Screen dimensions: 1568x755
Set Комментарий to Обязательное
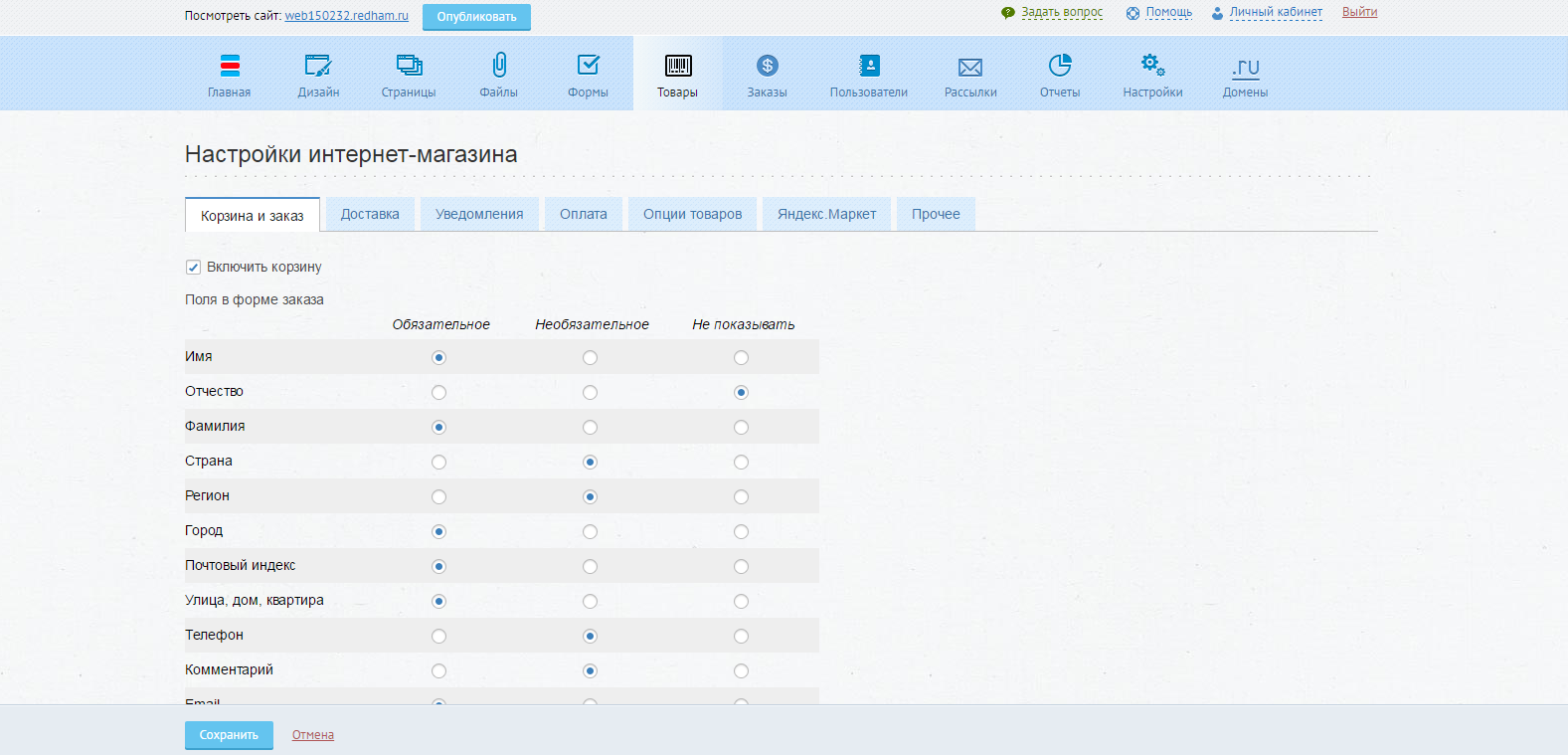pos(439,670)
